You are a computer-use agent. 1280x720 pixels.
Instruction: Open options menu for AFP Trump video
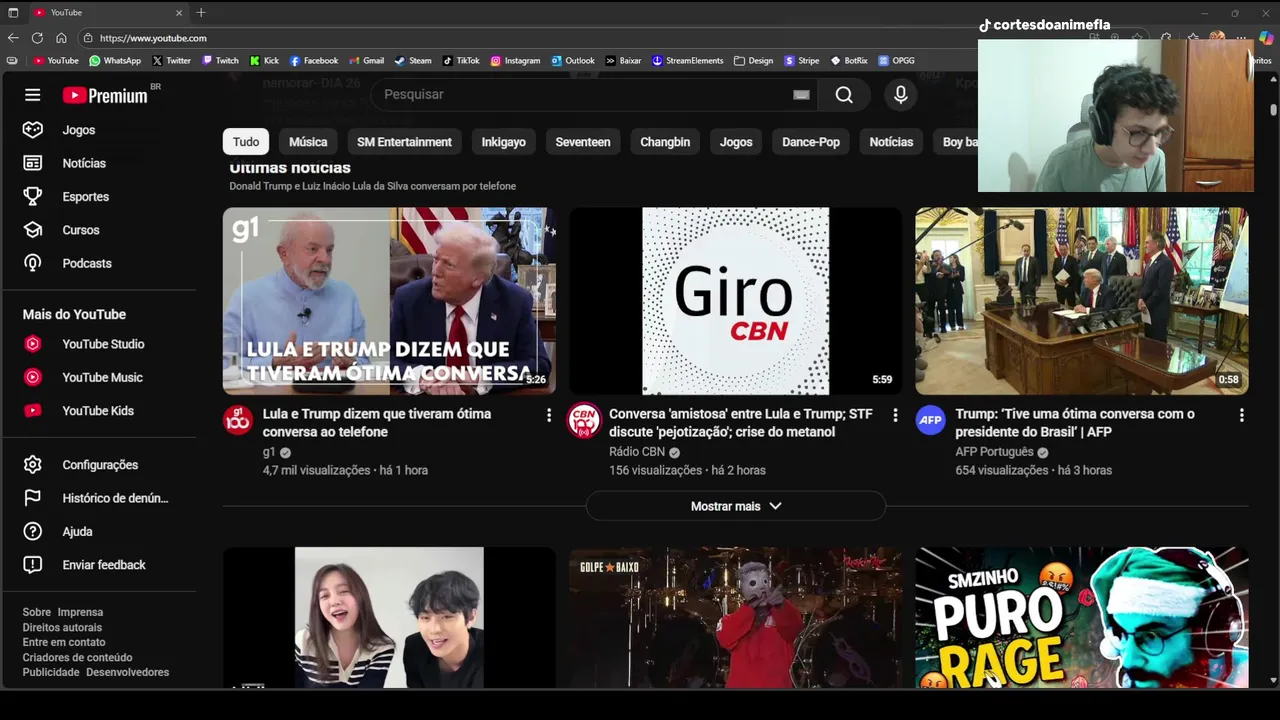pyautogui.click(x=1241, y=415)
